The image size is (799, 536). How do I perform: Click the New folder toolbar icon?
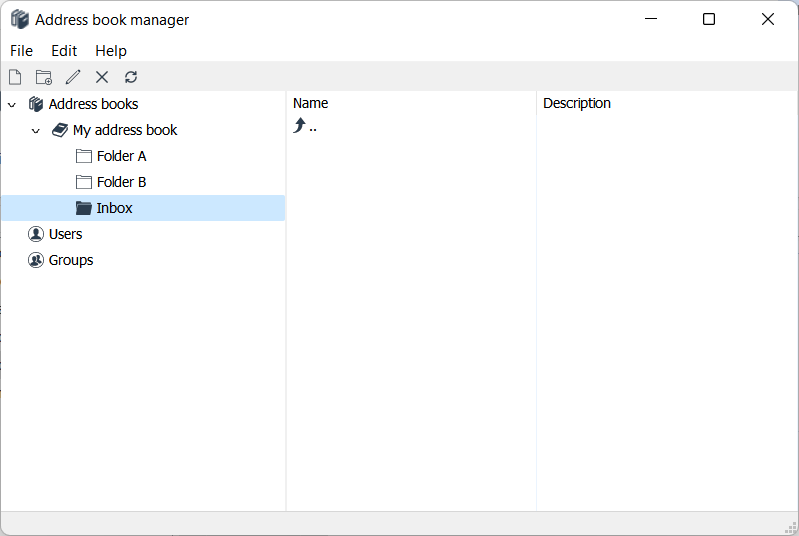(43, 77)
